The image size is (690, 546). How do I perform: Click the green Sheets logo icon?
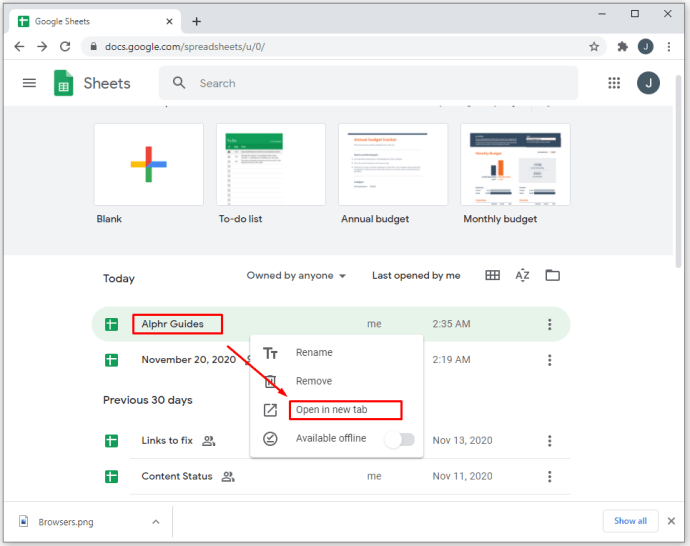[x=63, y=83]
